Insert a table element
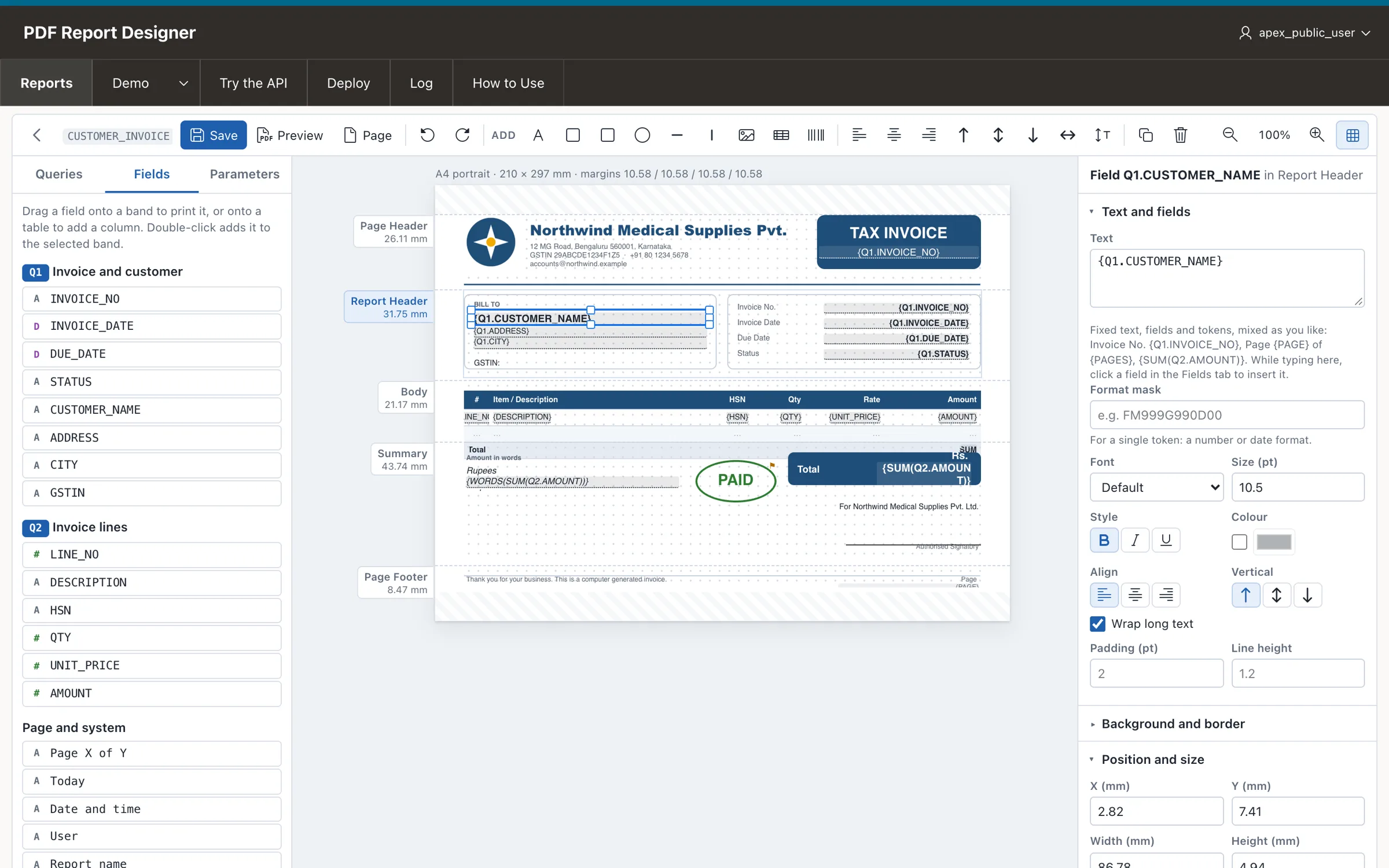 click(x=781, y=135)
